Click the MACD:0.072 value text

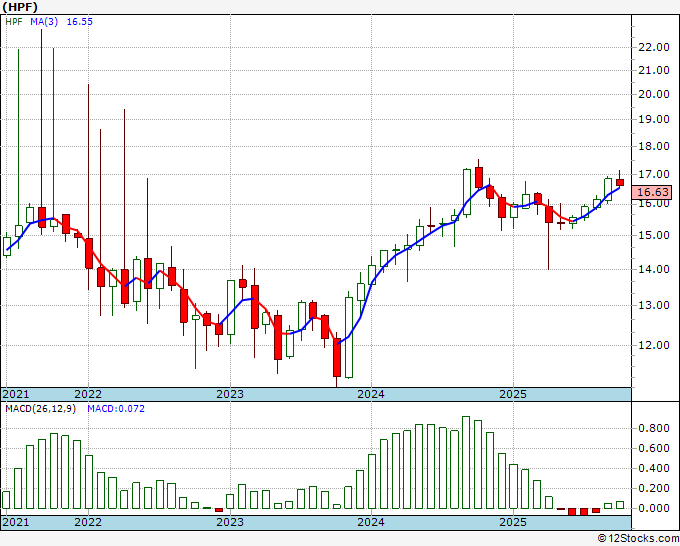point(116,409)
